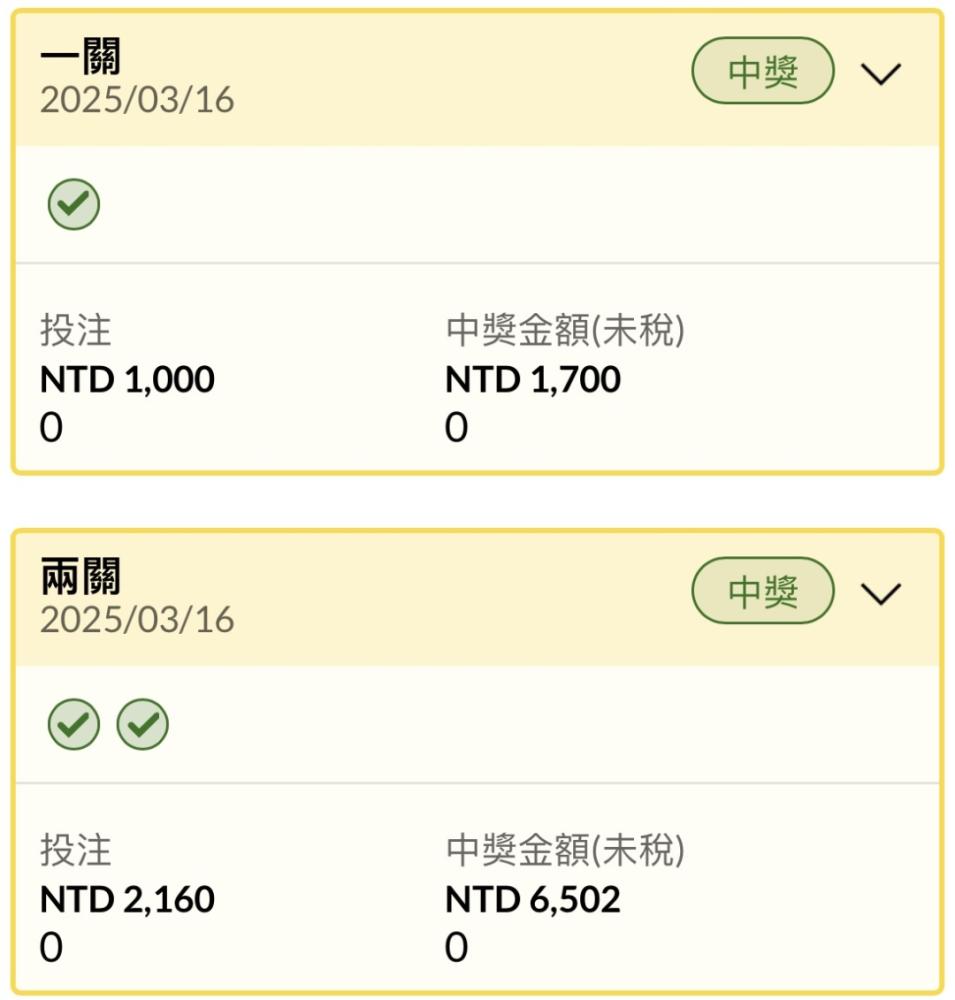Viewport: 955px width, 1000px height.
Task: Click the green check icon in the 一關 card
Action: (x=74, y=204)
